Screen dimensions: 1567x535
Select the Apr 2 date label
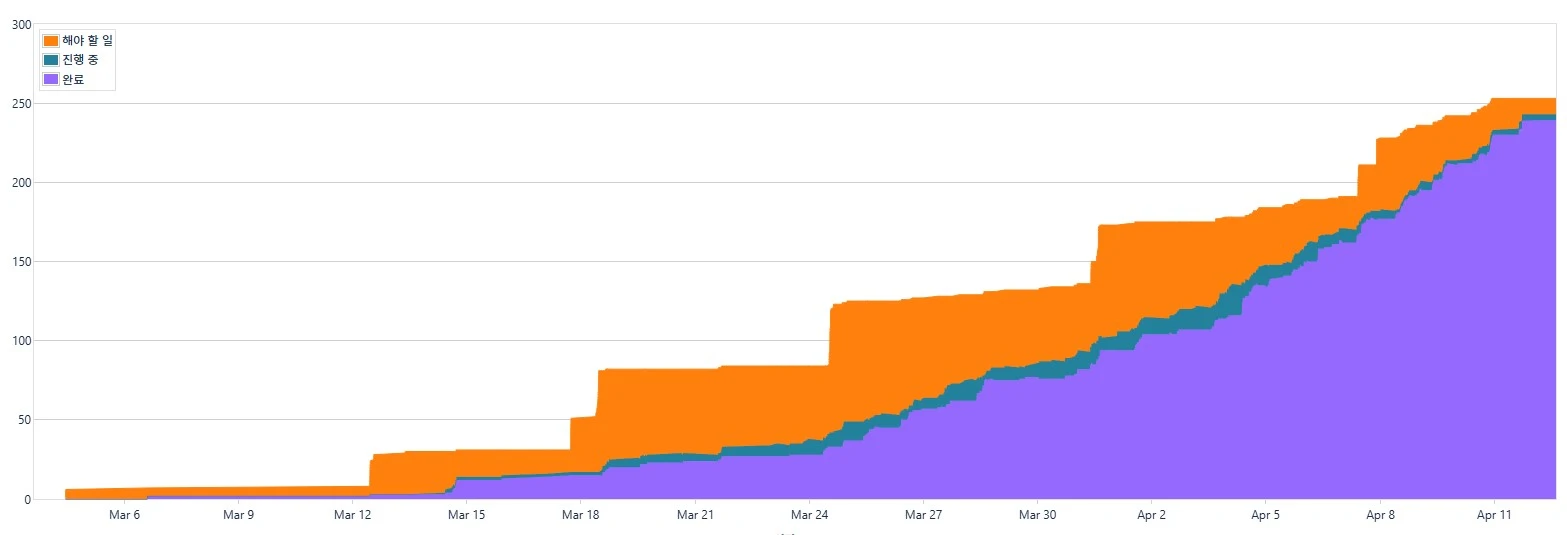pos(1151,515)
